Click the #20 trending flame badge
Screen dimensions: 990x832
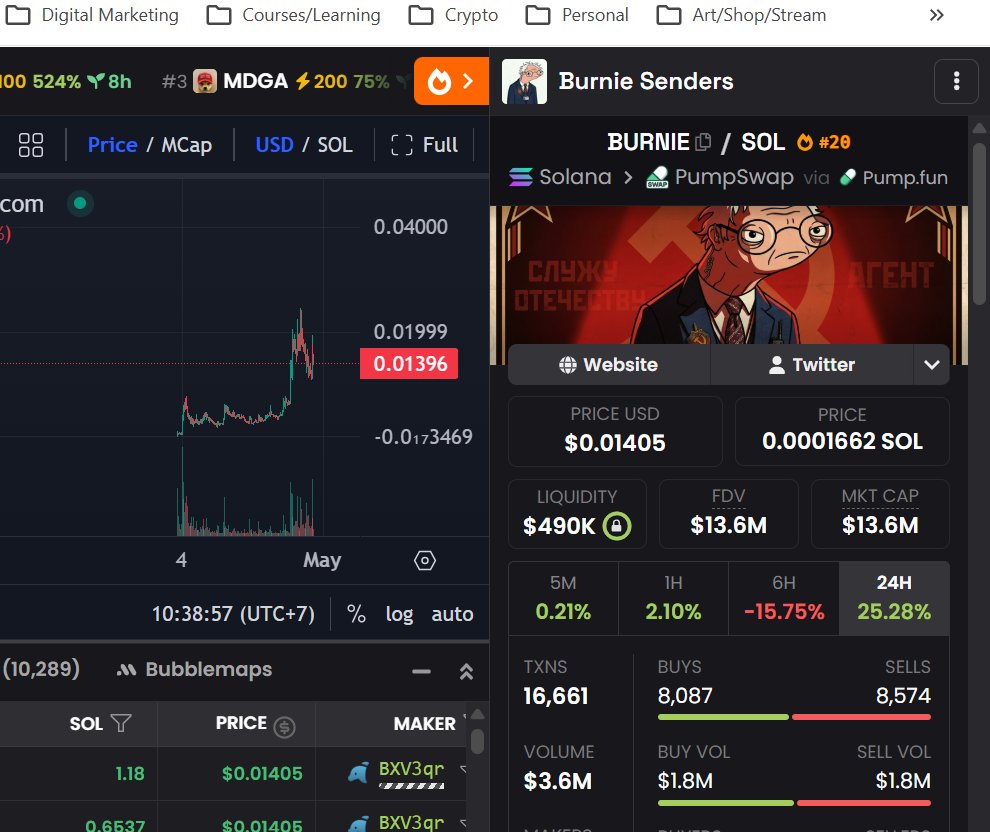click(x=823, y=142)
